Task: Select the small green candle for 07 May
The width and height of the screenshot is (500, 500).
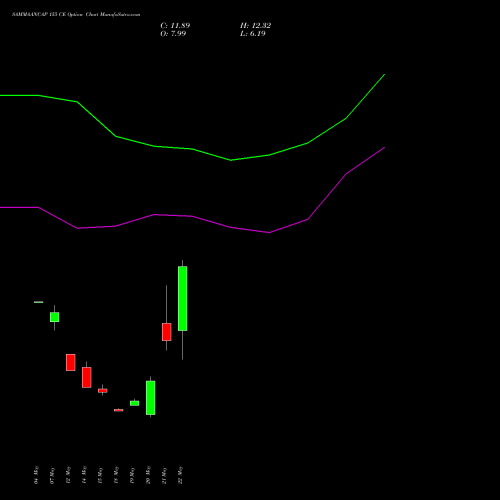Action: (55, 317)
